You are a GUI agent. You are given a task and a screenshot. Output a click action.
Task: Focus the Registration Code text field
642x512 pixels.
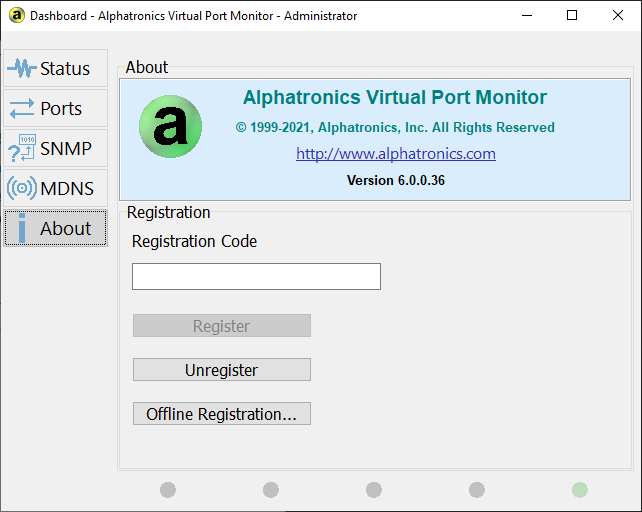tap(256, 277)
